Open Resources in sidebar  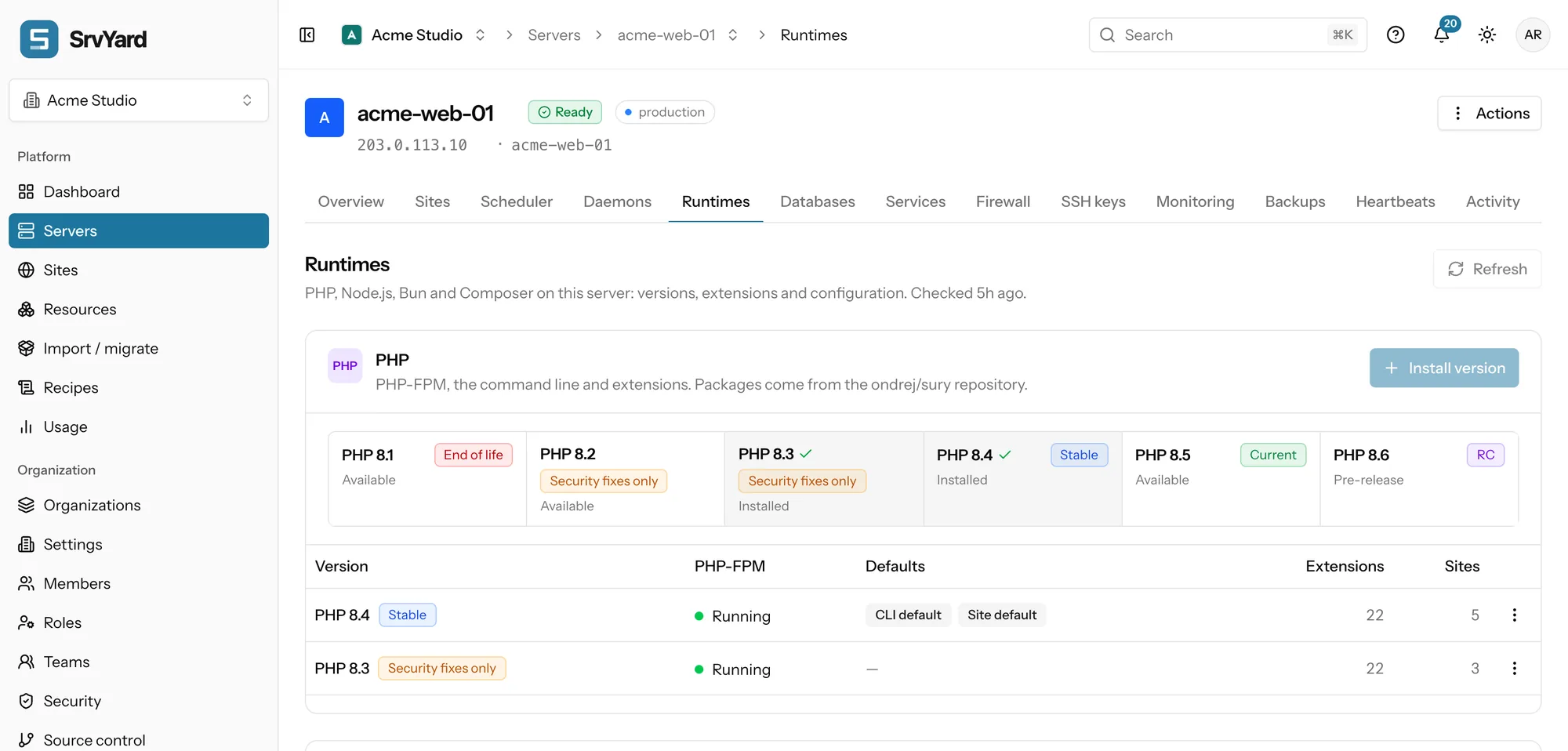coord(139,309)
